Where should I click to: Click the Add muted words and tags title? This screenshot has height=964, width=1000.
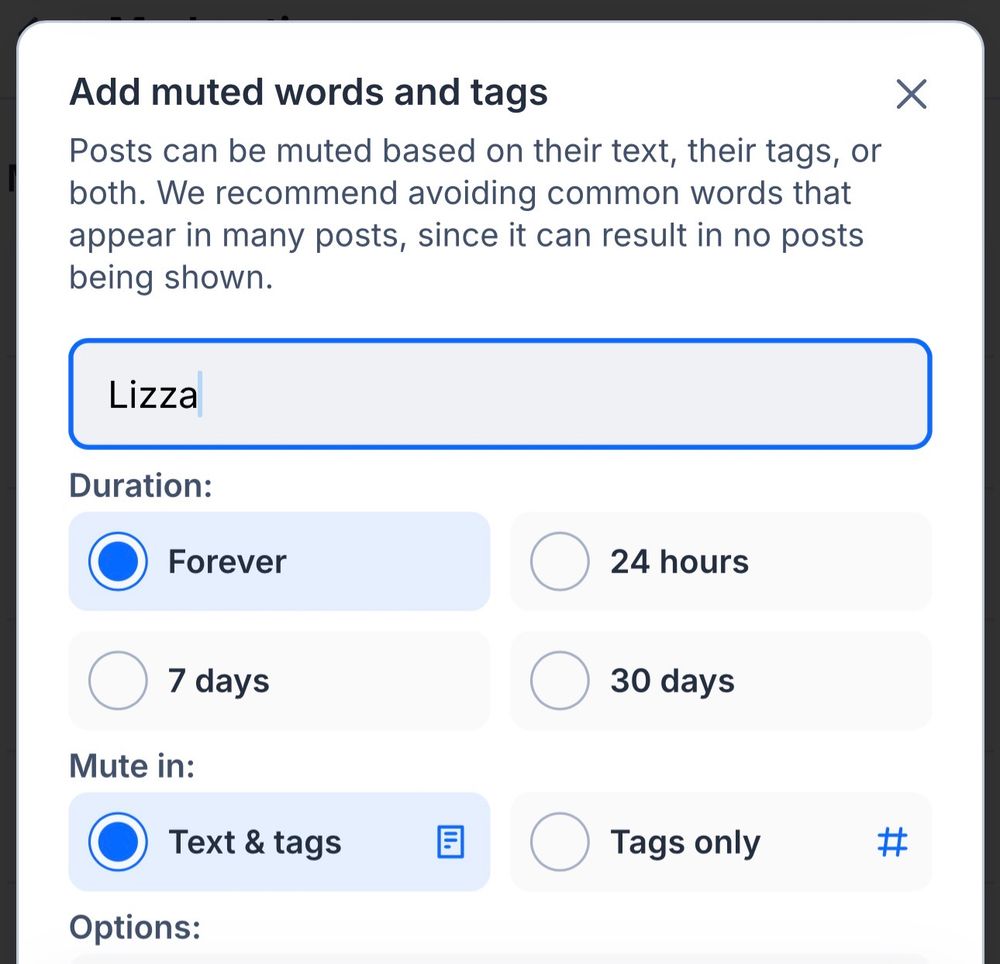tap(308, 91)
